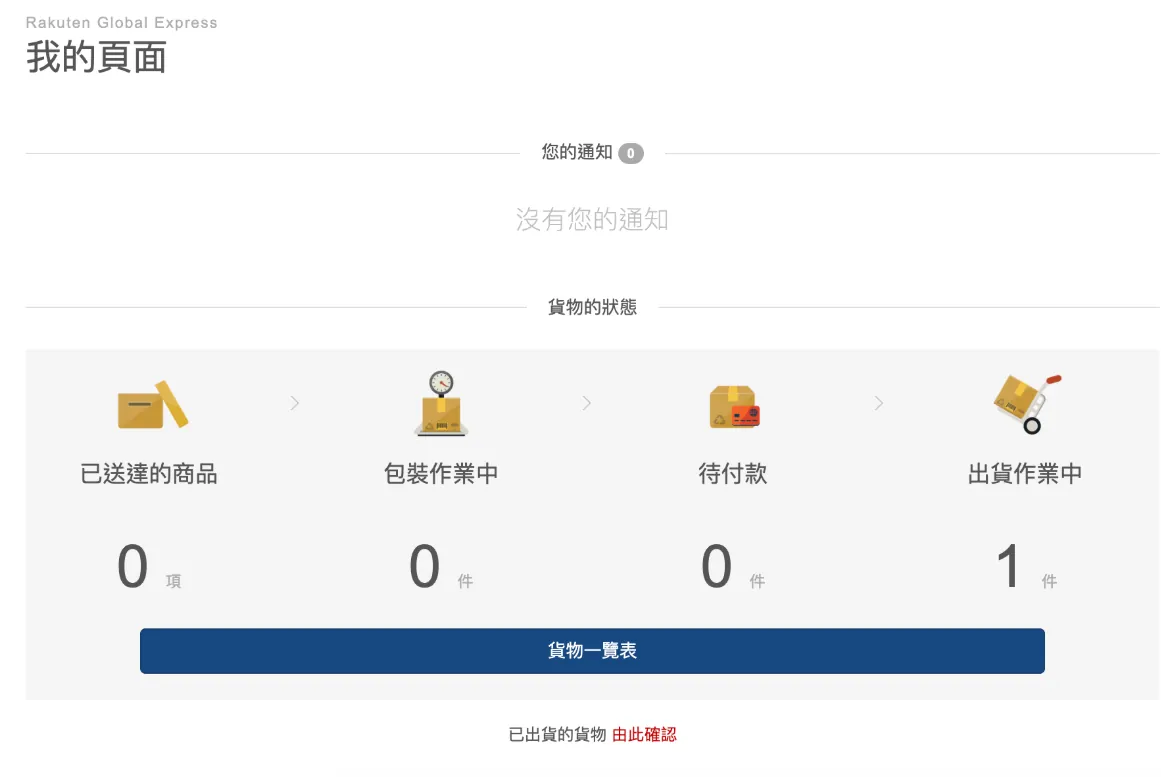
Task: Click the arrow between 包裝作業中 and 待付款
Action: [587, 403]
